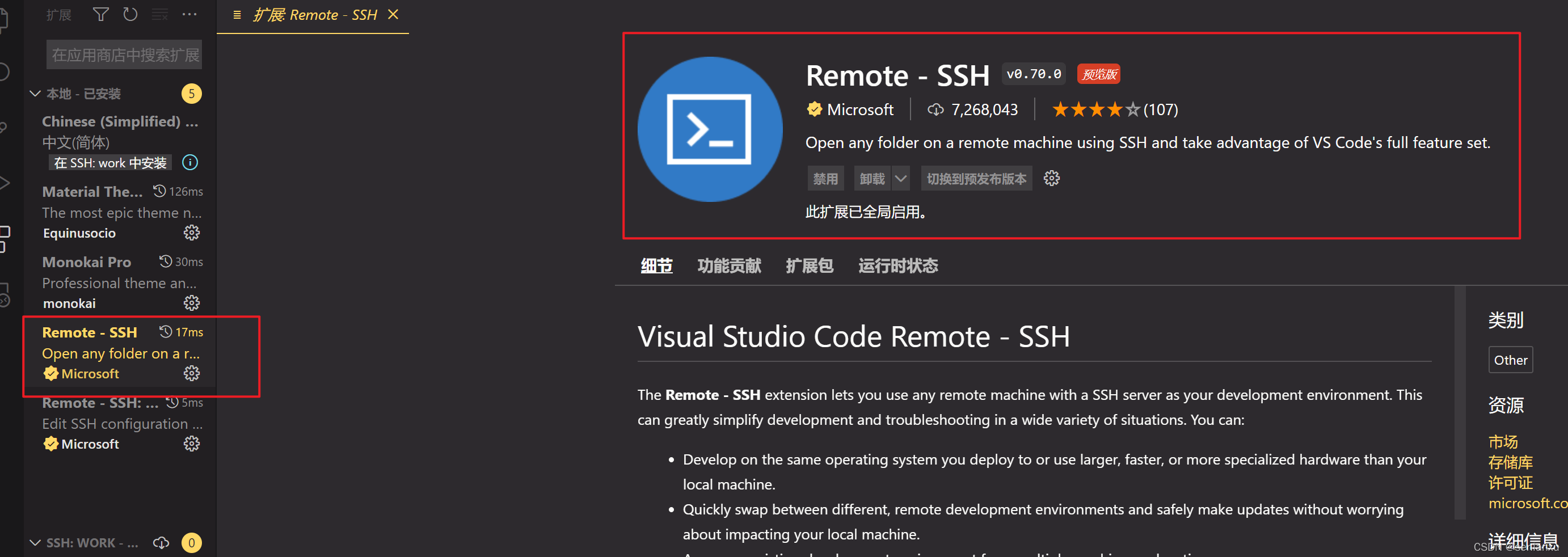Click 5ms activation time icon

click(x=172, y=402)
